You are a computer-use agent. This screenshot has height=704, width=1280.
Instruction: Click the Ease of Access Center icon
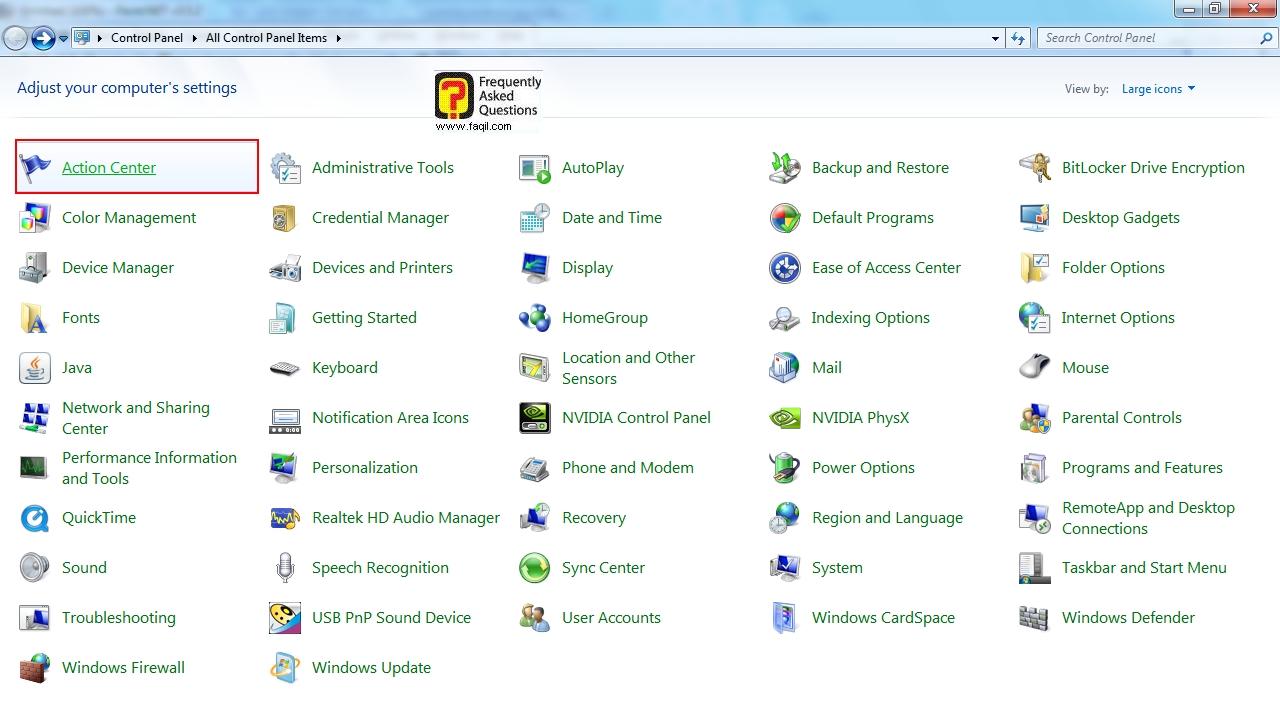pyautogui.click(x=785, y=268)
